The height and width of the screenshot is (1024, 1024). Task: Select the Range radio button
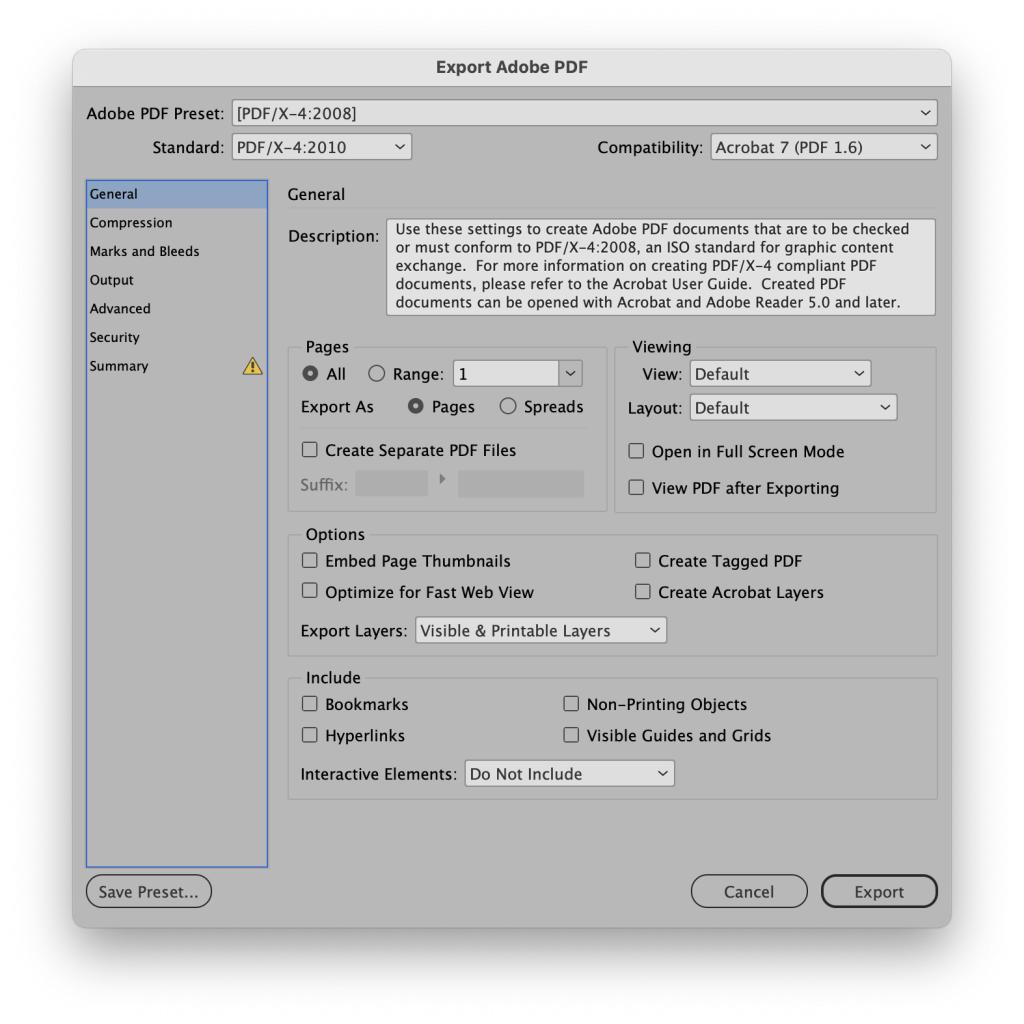pyautogui.click(x=376, y=374)
